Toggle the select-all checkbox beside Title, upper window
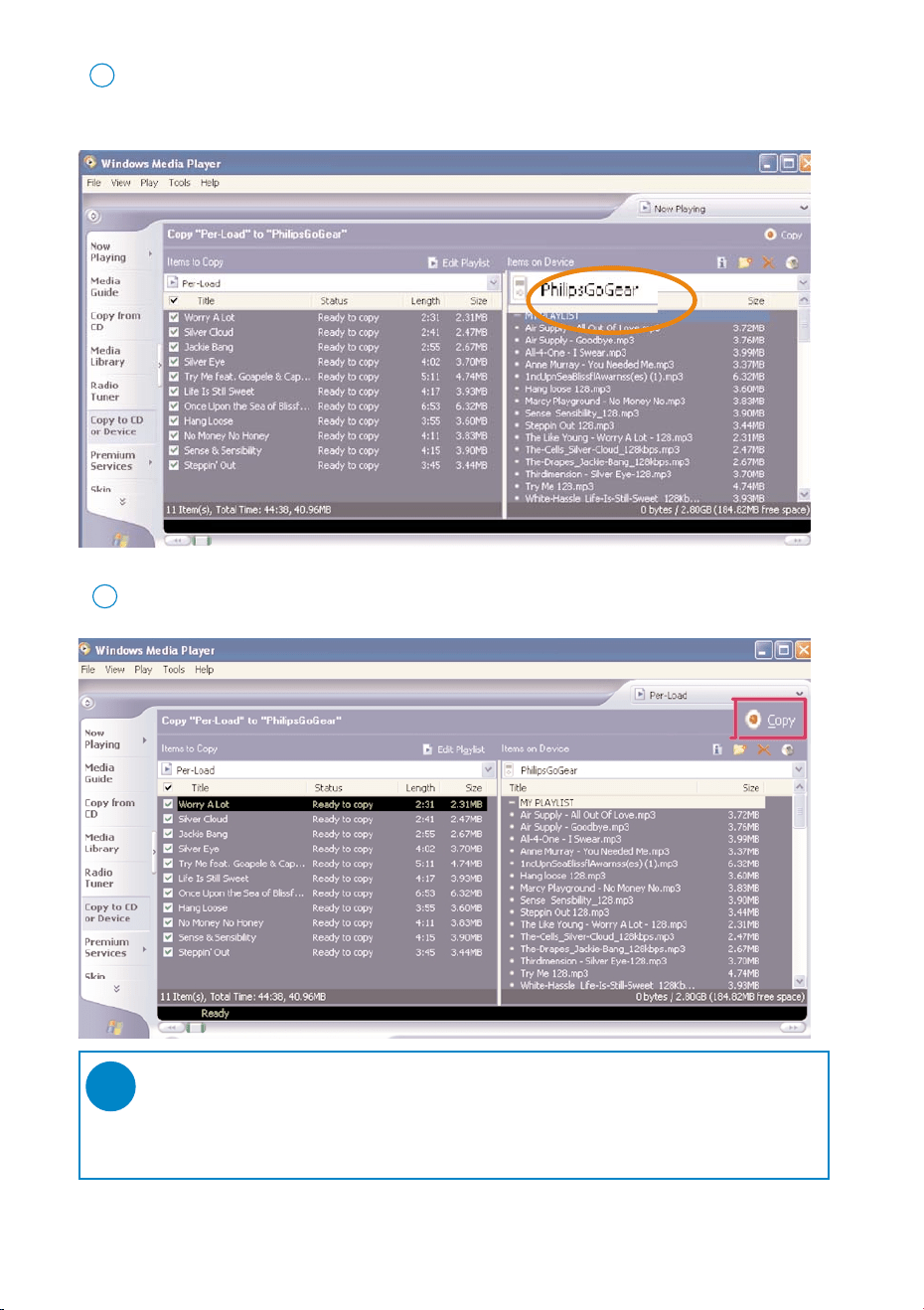924x1310 pixels. [x=174, y=301]
